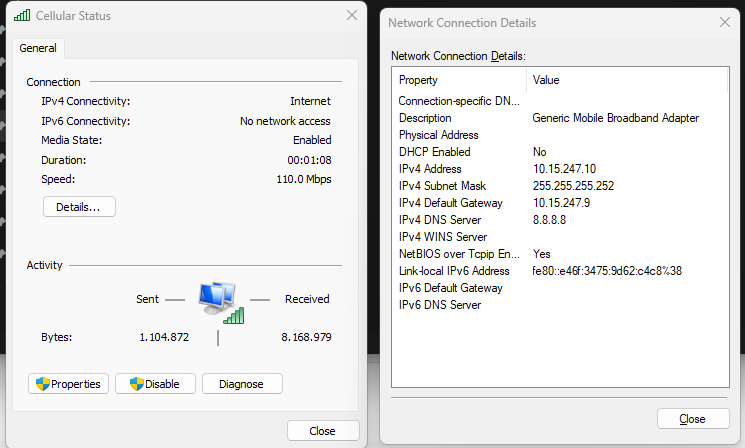Viewport: 745px width, 448px height.
Task: Click the cellular signal bars title icon
Action: [22, 16]
